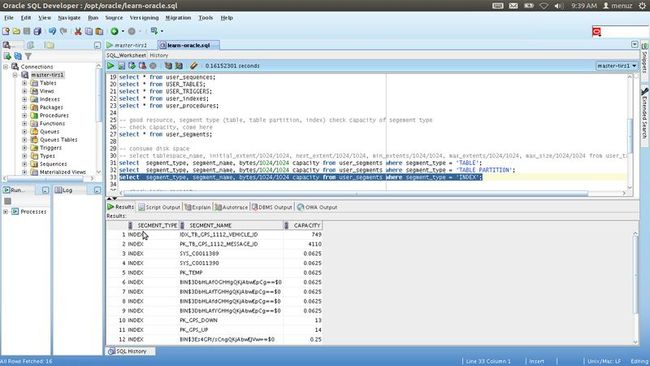
Task: Click the Execute Explain Plan icon
Action: (168, 65)
